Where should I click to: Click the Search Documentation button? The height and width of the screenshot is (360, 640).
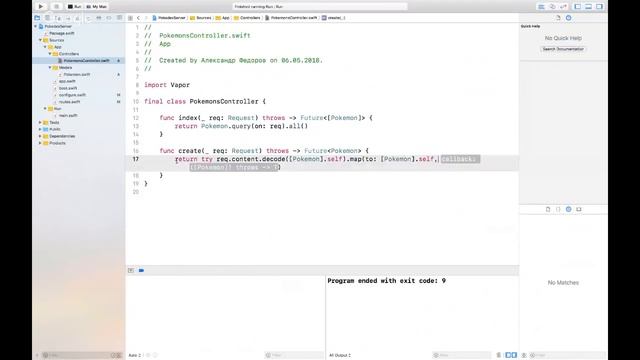[x=563, y=49]
